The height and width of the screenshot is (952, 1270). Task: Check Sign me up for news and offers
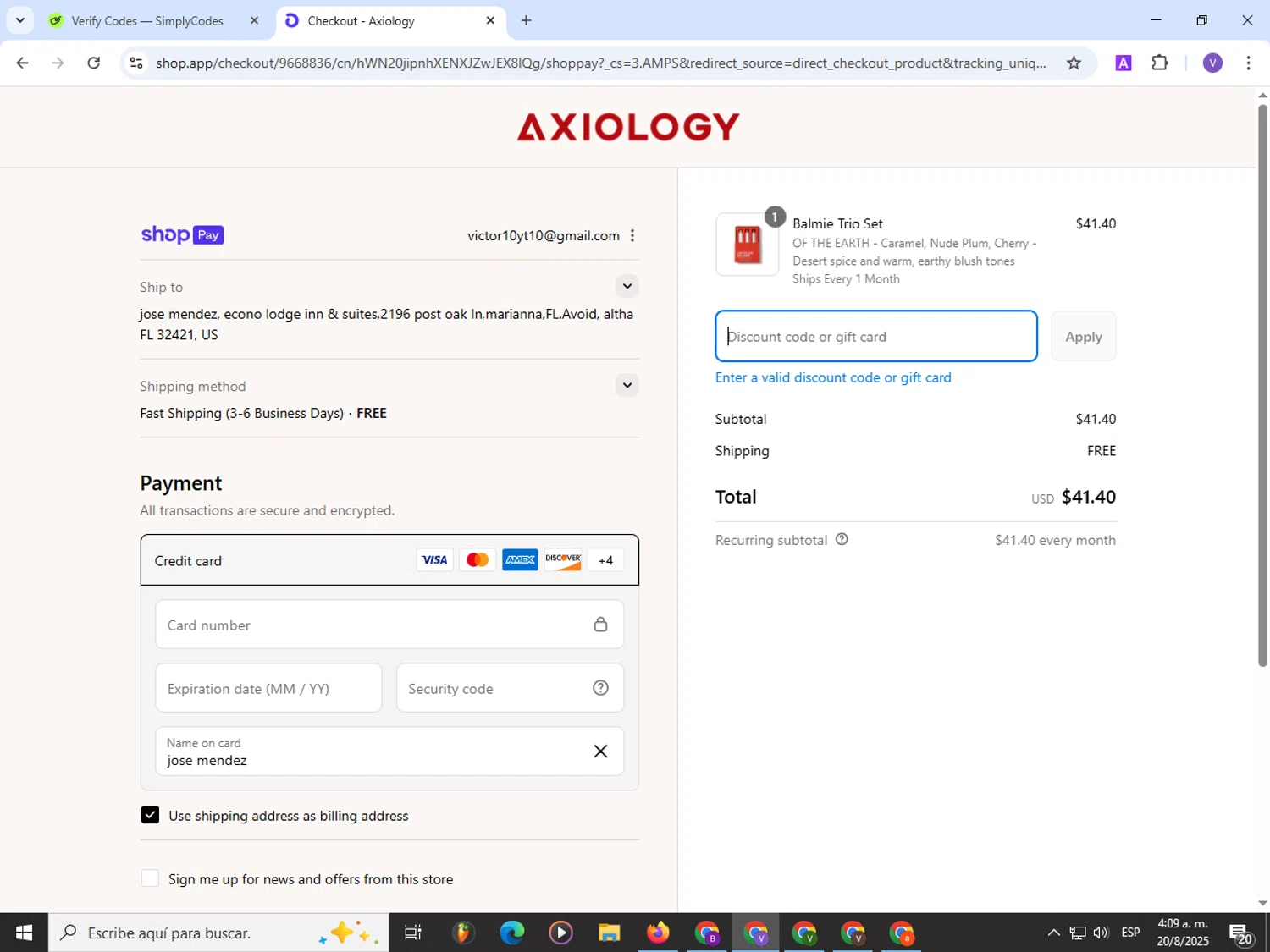(150, 878)
